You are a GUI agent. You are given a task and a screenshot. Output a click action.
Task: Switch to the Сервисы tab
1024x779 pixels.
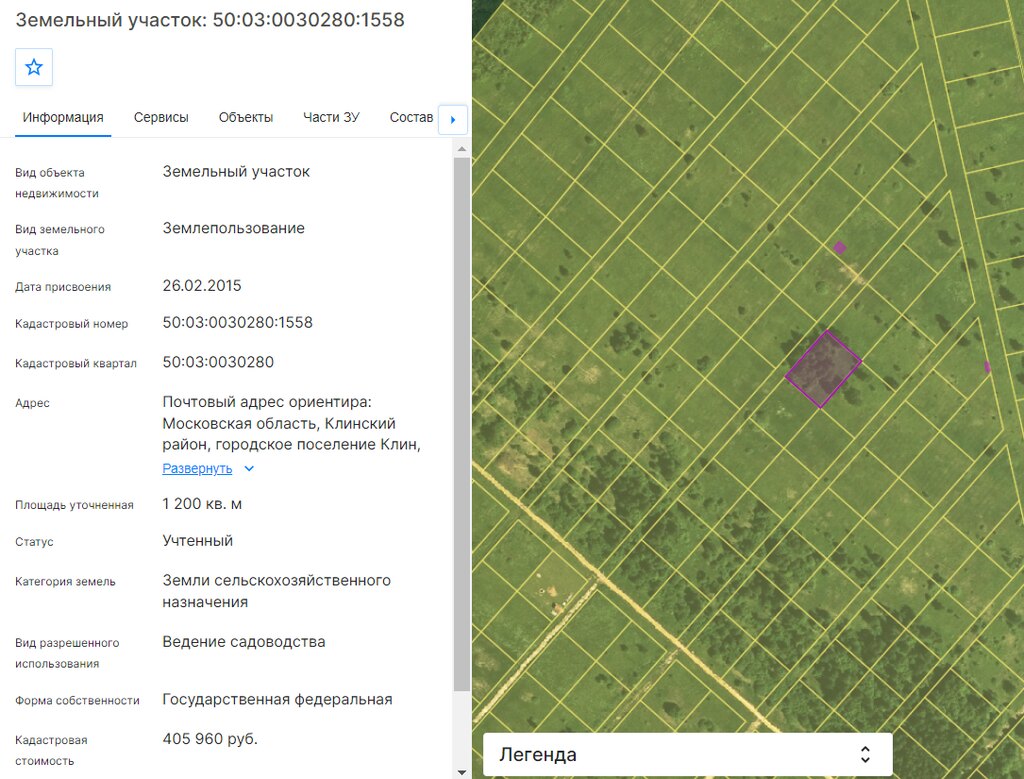click(161, 118)
